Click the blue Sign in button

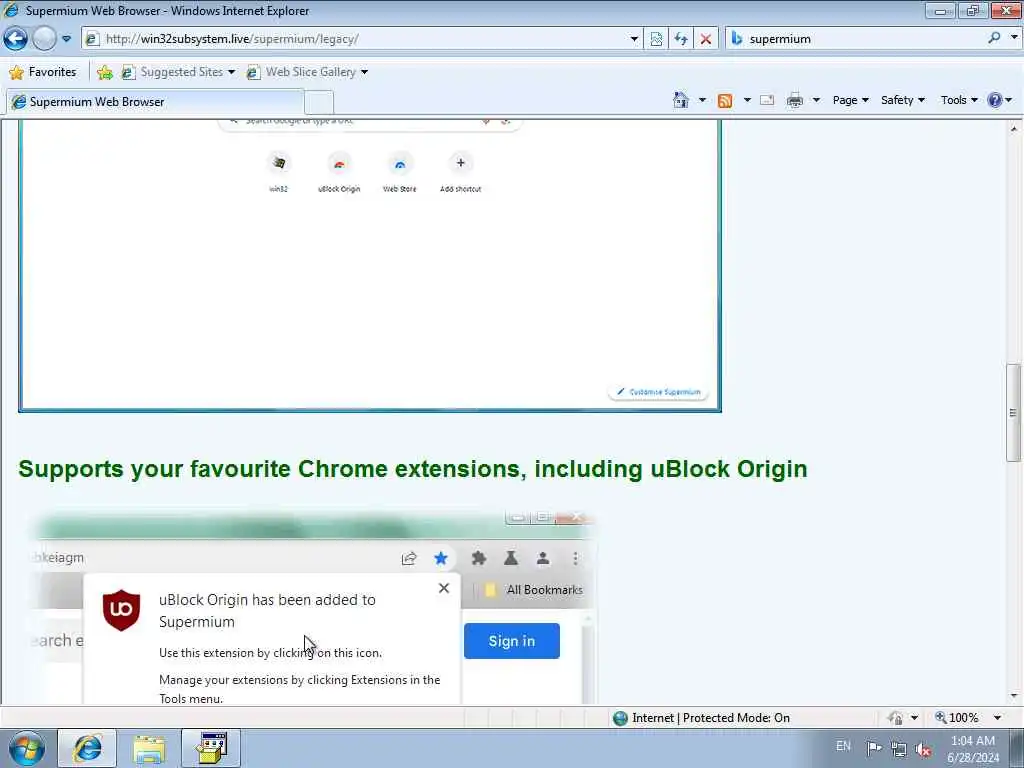(x=512, y=641)
